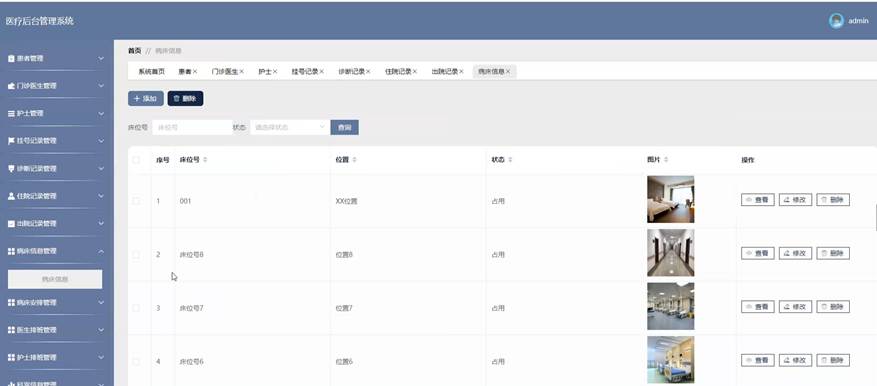Viewport: 877px width, 386px height.
Task: Expand 护士排班管理 using its chevron
Action: [x=101, y=357]
